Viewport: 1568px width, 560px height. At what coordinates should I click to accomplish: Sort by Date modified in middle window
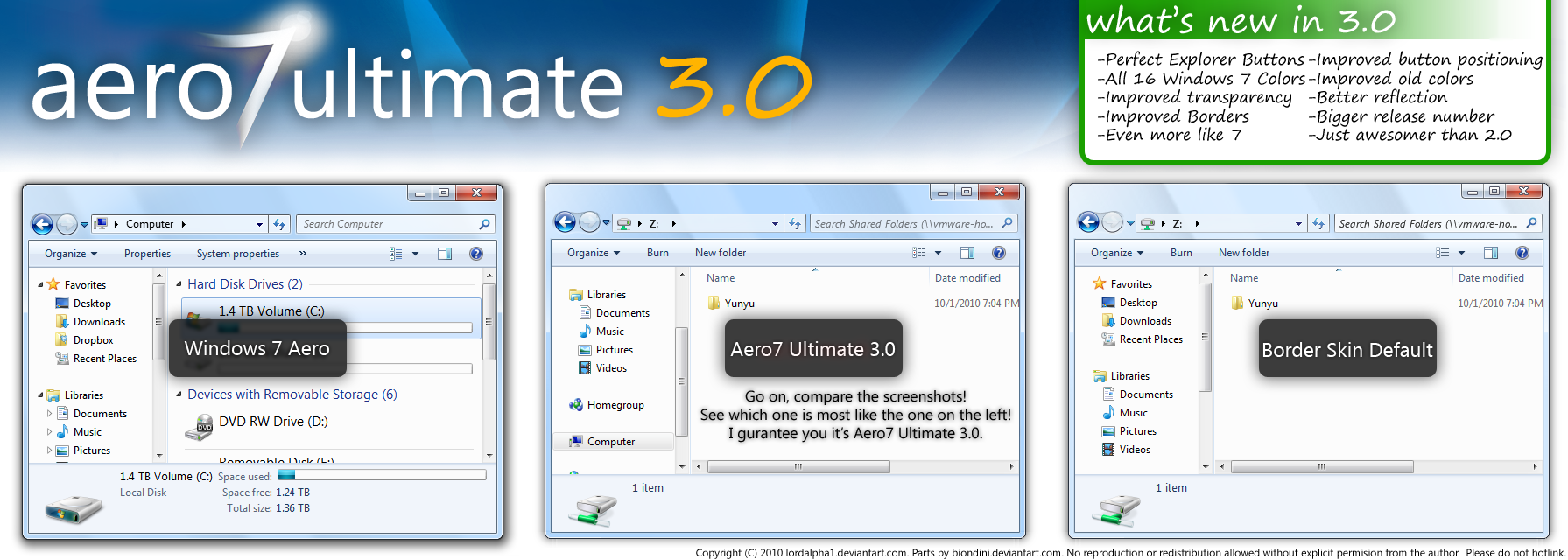[967, 278]
